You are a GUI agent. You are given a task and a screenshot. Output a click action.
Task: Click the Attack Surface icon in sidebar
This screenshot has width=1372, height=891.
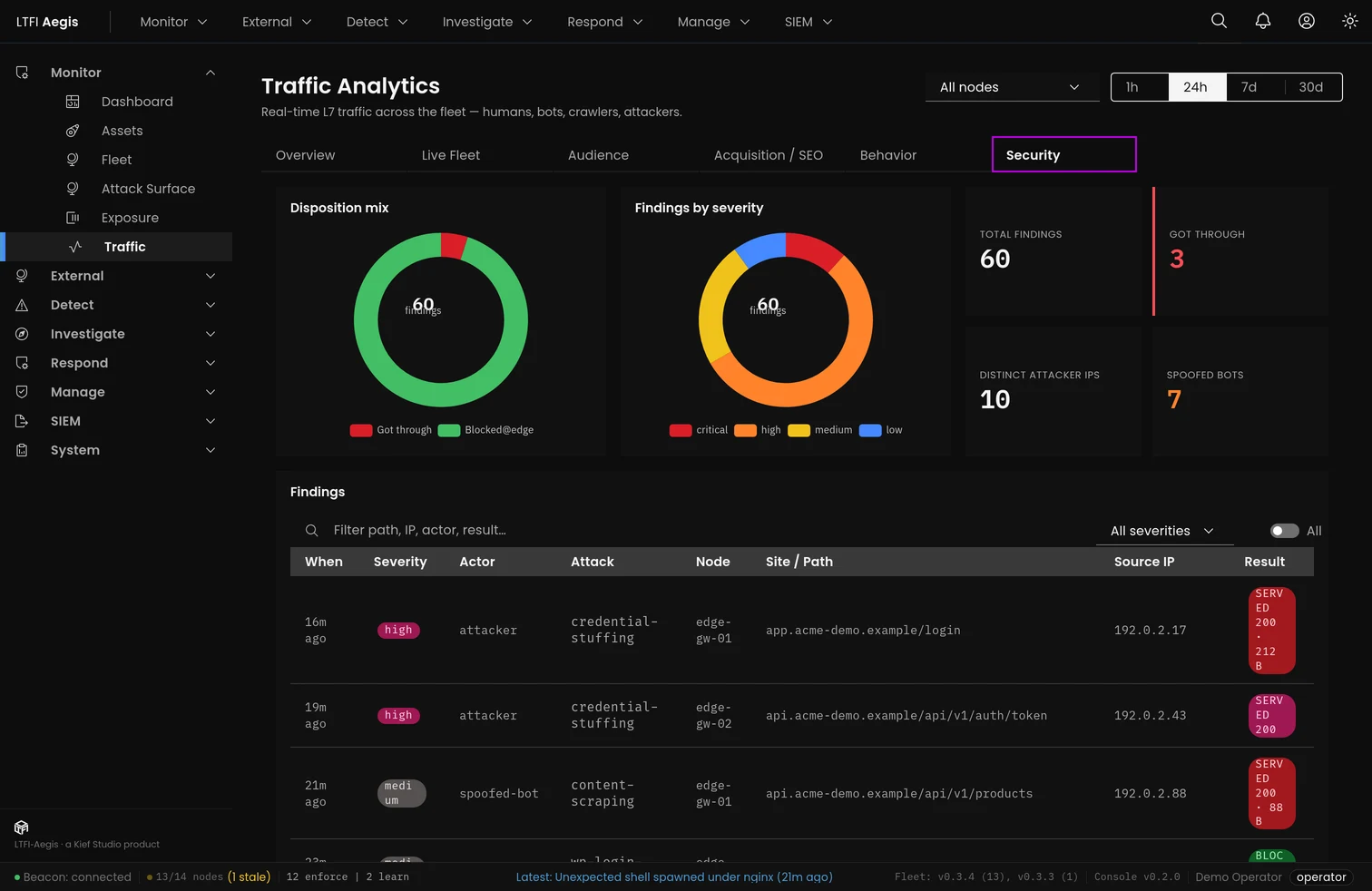tap(73, 189)
